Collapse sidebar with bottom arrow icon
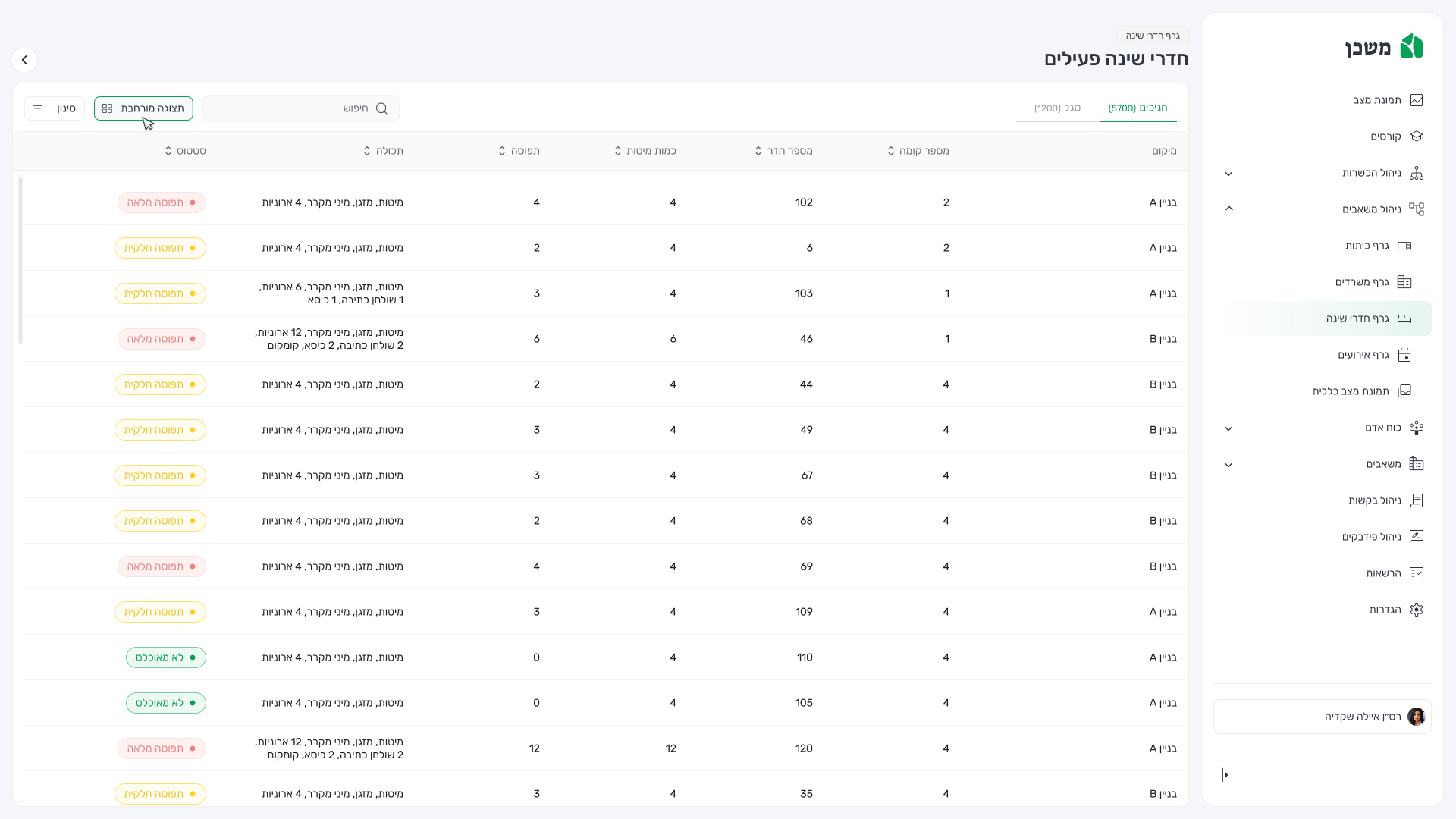 (x=1225, y=775)
